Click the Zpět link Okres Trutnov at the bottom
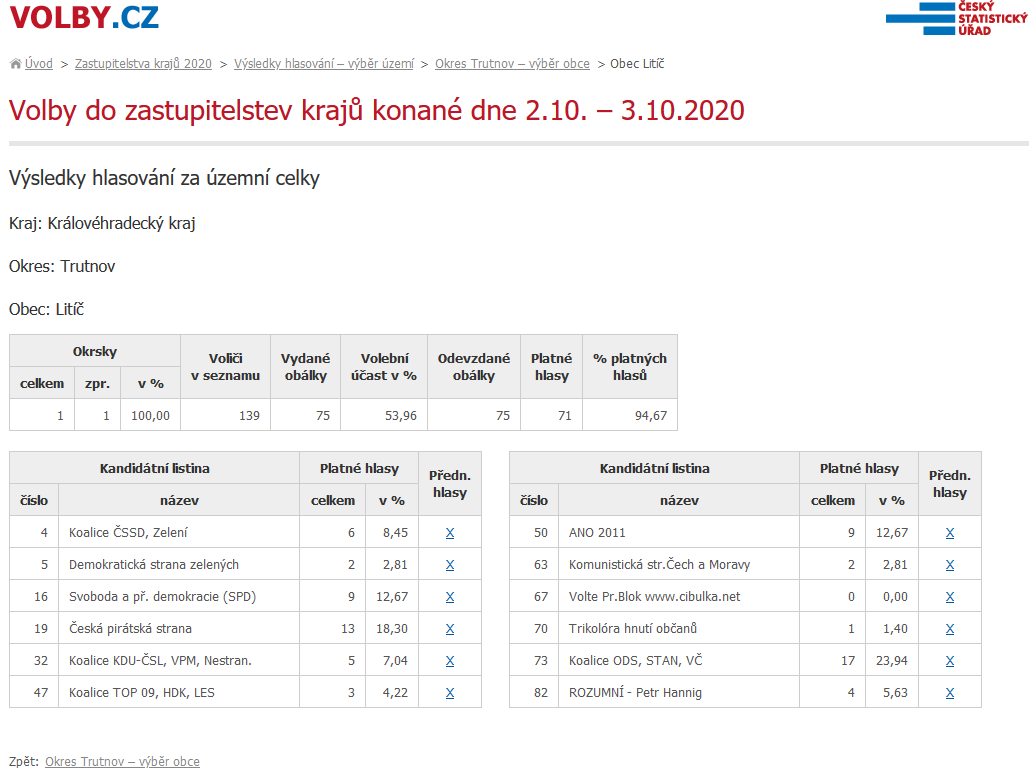Viewport: 1031px width, 782px height. pos(122,762)
